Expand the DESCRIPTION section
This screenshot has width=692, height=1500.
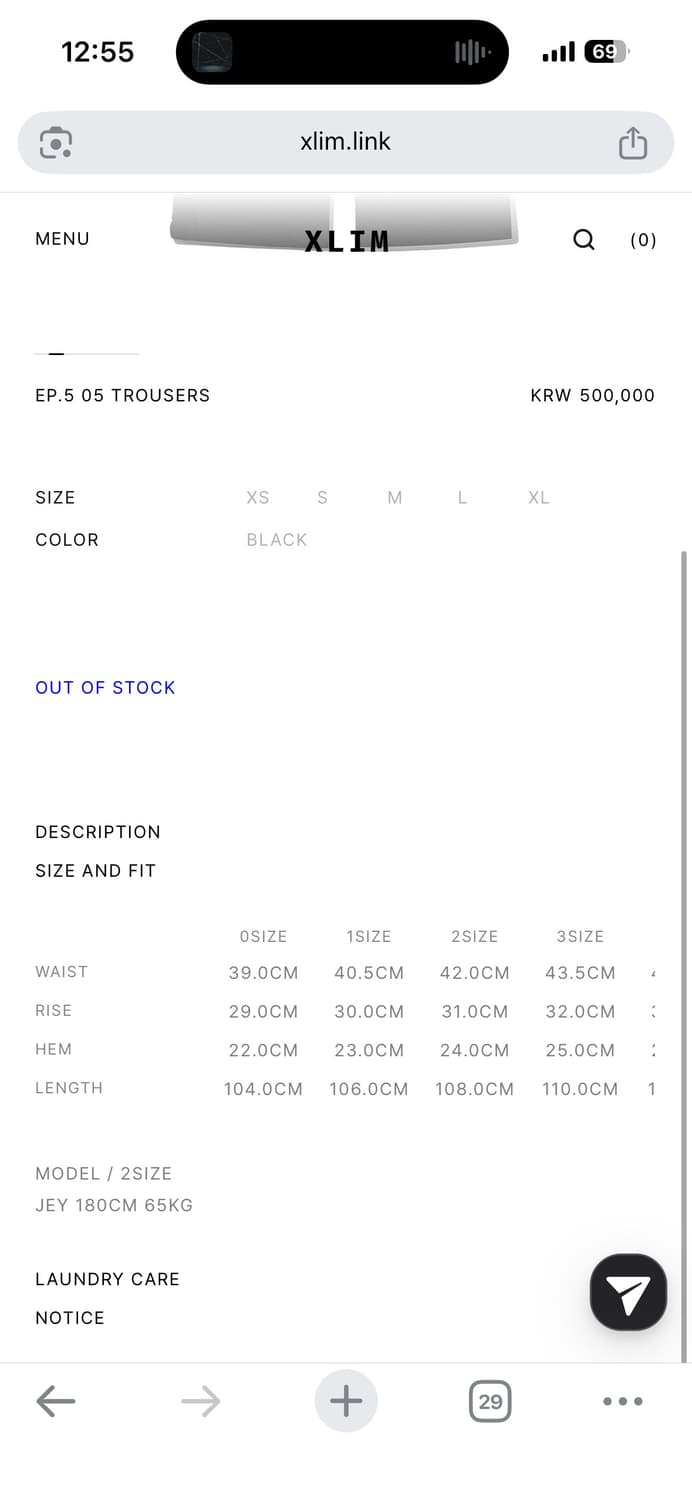[x=98, y=832]
